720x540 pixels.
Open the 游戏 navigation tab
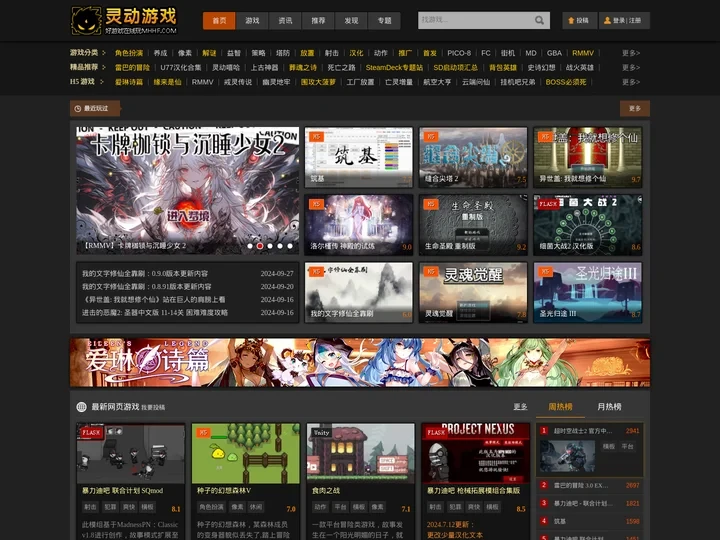pyautogui.click(x=252, y=21)
